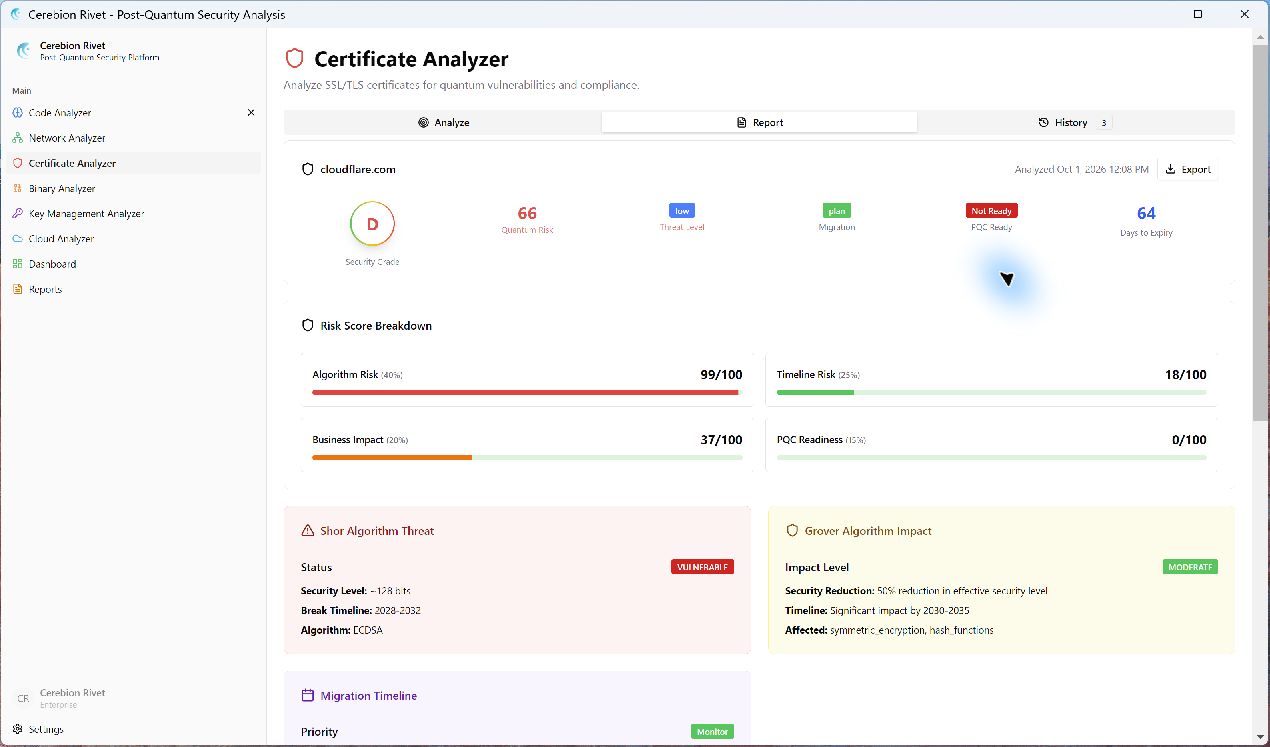Click the History count badge 3
This screenshot has height=747, width=1270.
pyautogui.click(x=1103, y=123)
